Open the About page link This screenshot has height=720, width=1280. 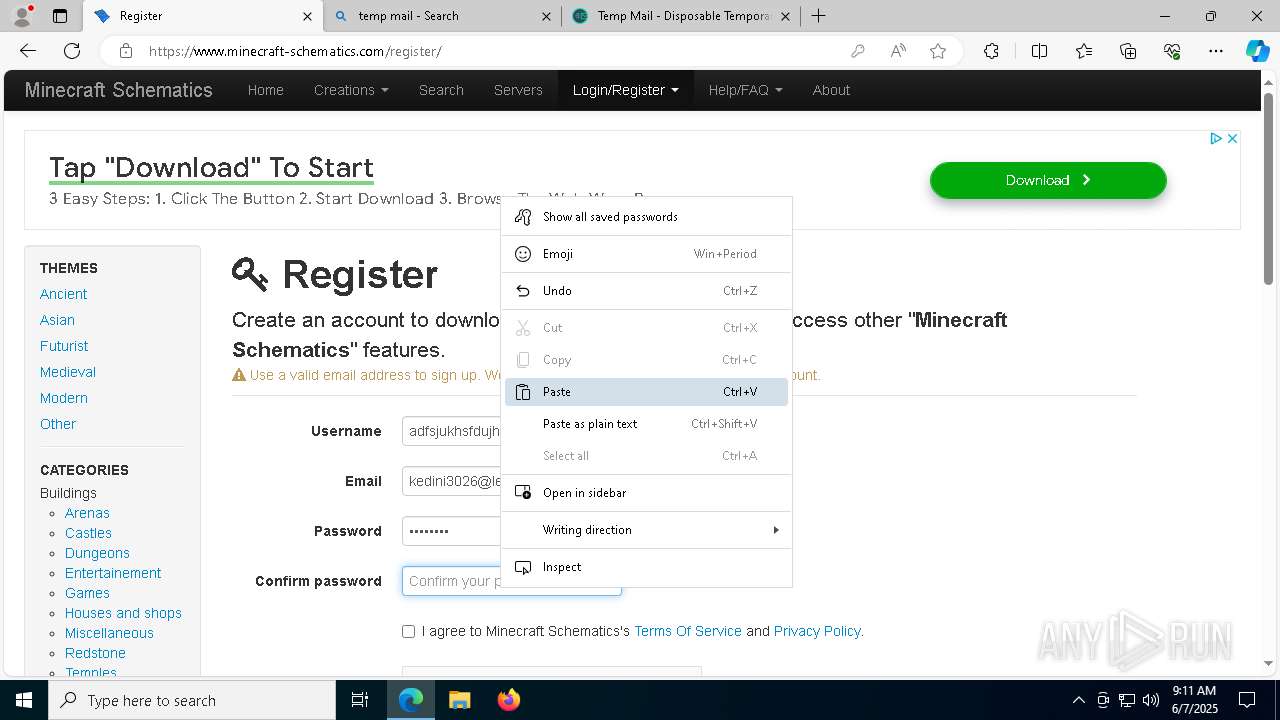click(x=831, y=90)
